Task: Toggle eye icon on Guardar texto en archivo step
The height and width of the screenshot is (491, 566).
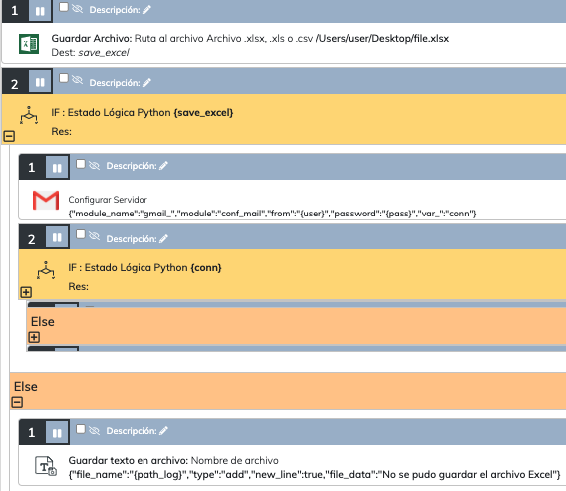Action: coord(95,430)
